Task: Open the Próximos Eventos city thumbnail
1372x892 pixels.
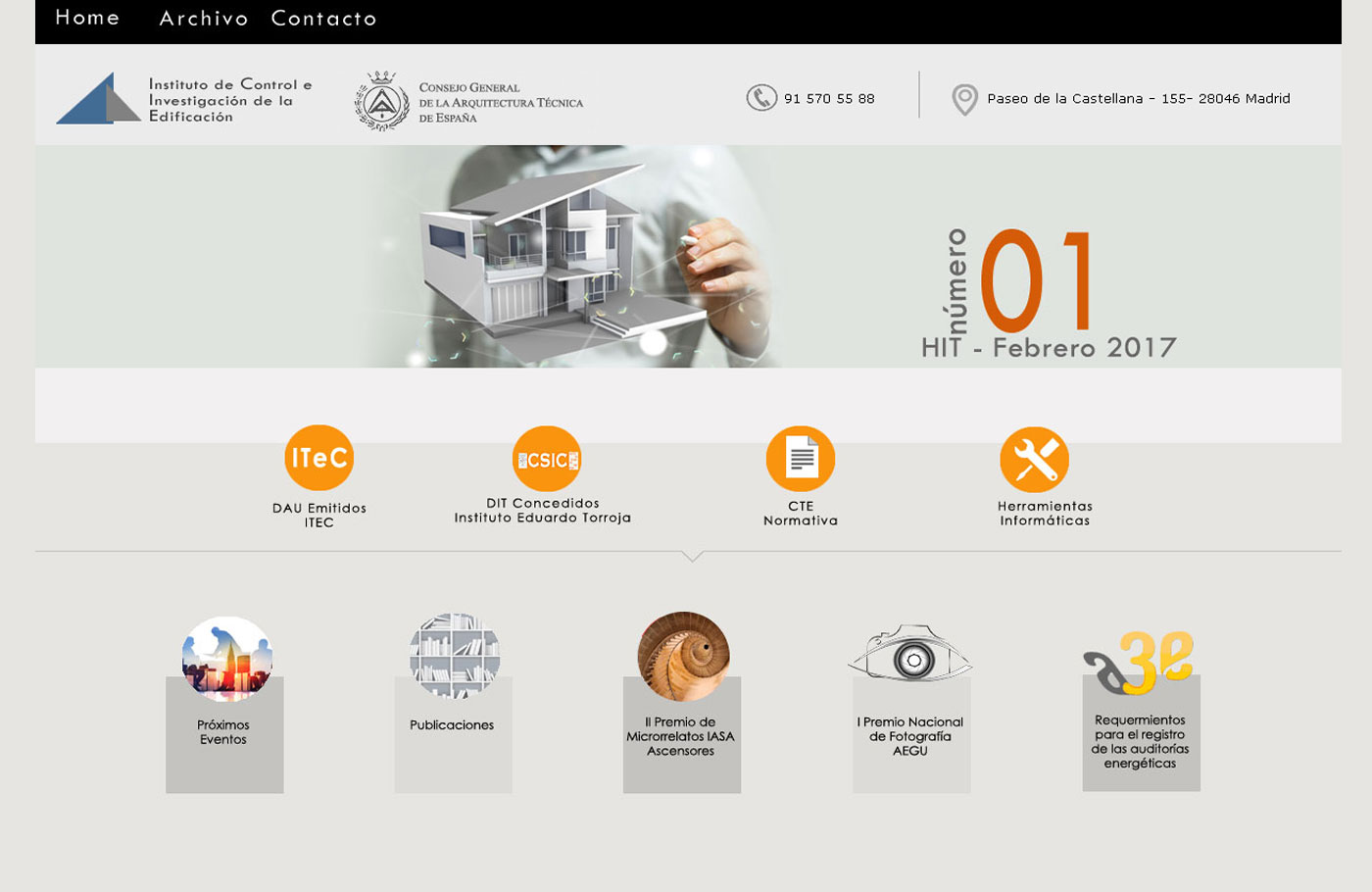Action: pos(226,659)
